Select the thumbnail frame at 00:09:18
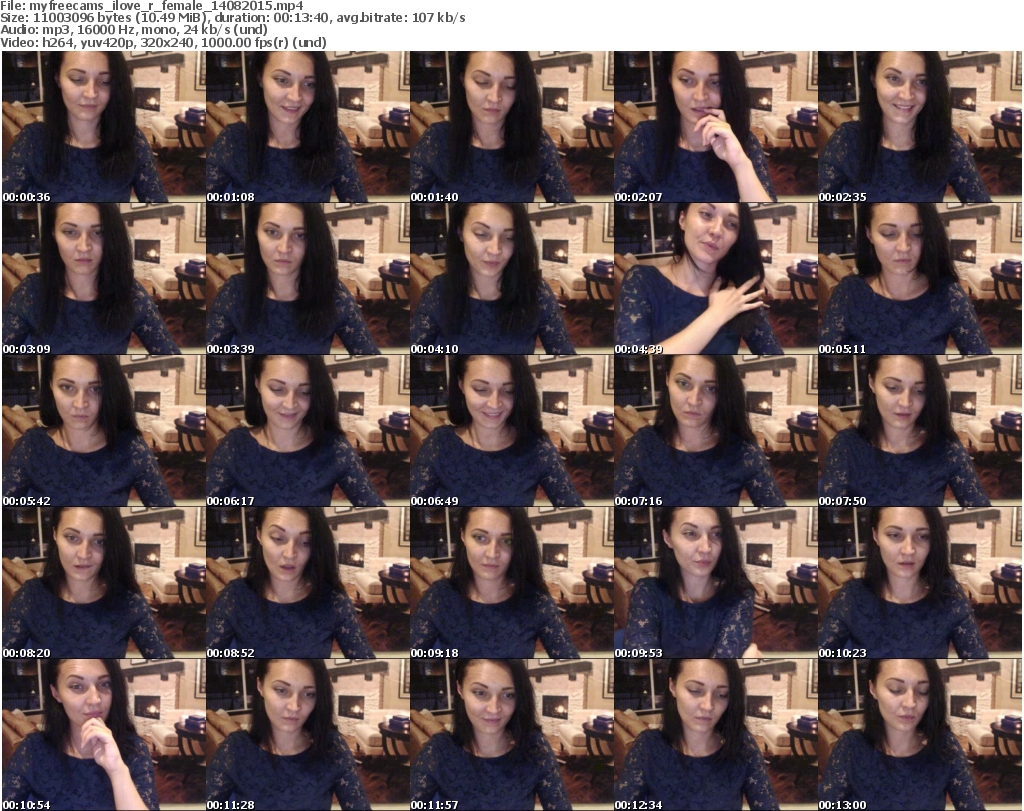The image size is (1024, 811). pyautogui.click(x=511, y=583)
